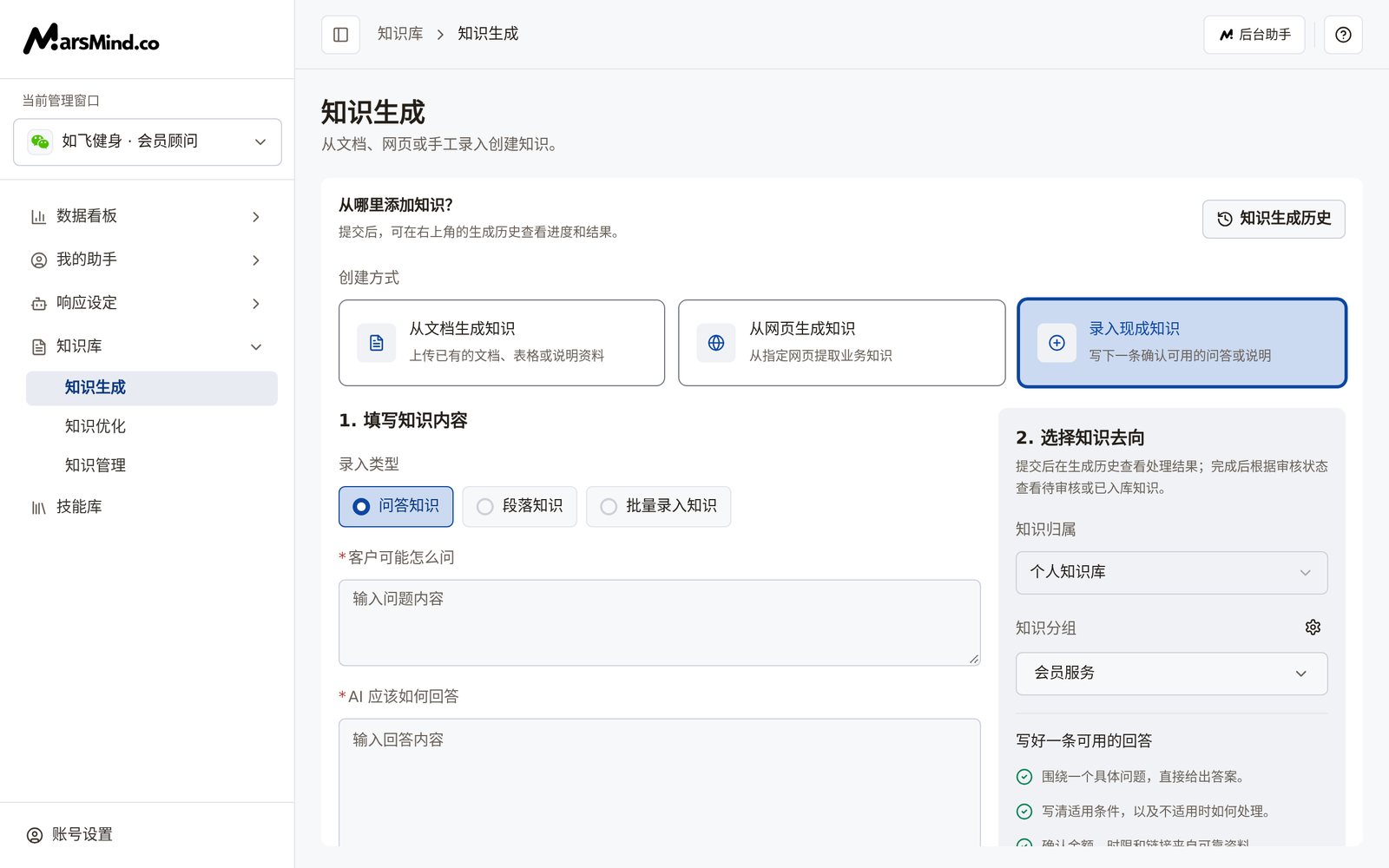
Task: Click the 我的助手 avatar icon
Action: [x=38, y=260]
